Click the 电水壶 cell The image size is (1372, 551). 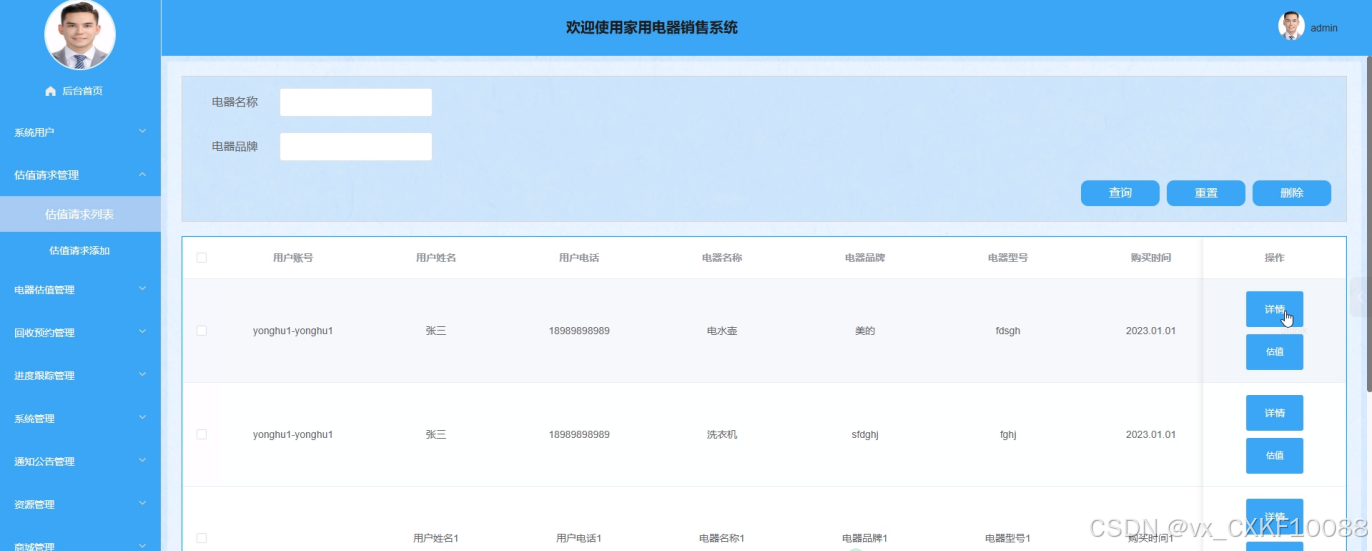point(722,331)
